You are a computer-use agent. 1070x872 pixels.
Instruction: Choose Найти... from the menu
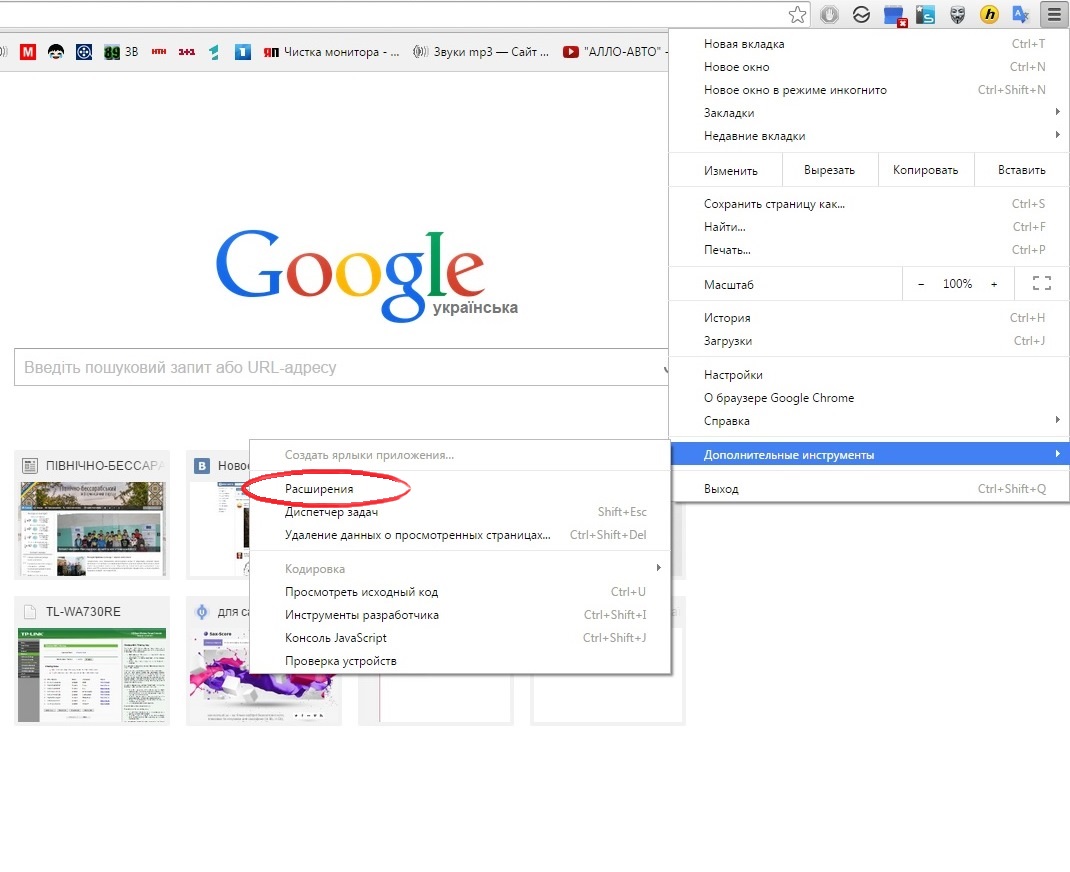[x=869, y=227]
